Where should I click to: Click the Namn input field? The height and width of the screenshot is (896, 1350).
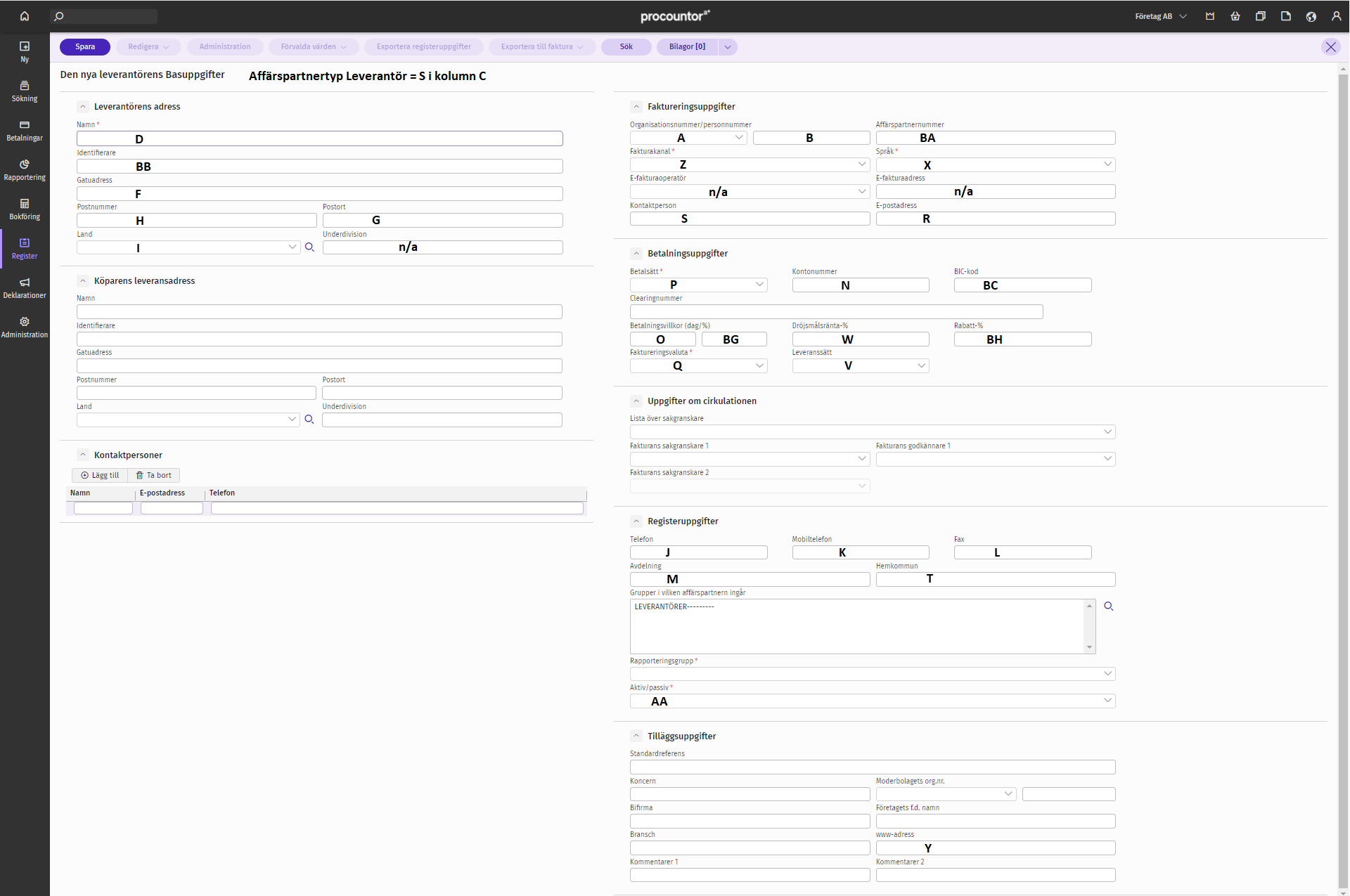[x=320, y=138]
